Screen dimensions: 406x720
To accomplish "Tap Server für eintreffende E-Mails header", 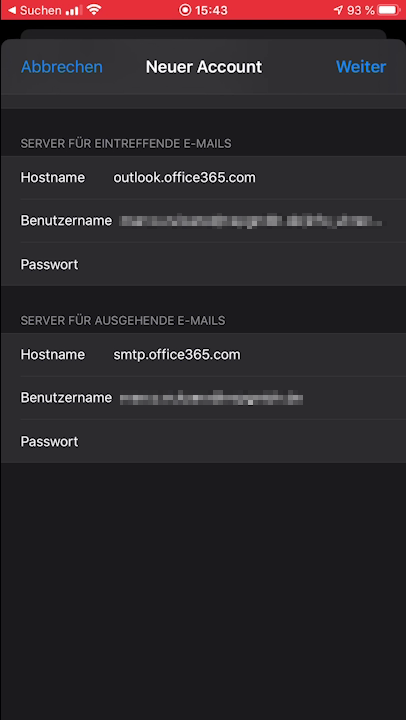I will pyautogui.click(x=126, y=144).
